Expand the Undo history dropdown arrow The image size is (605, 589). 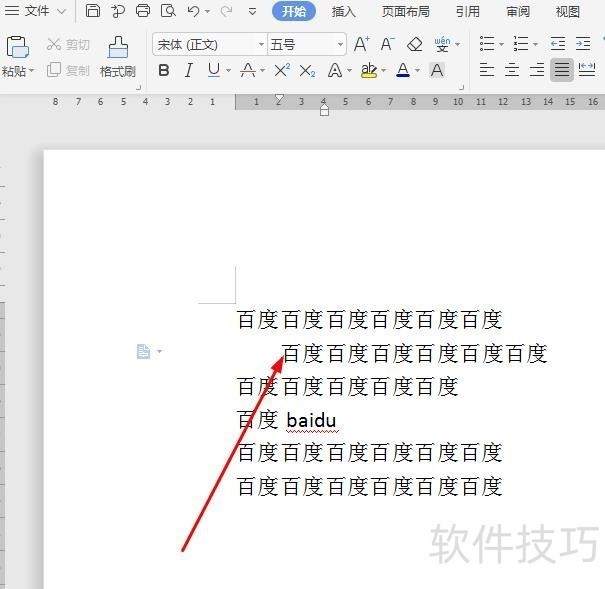207,12
